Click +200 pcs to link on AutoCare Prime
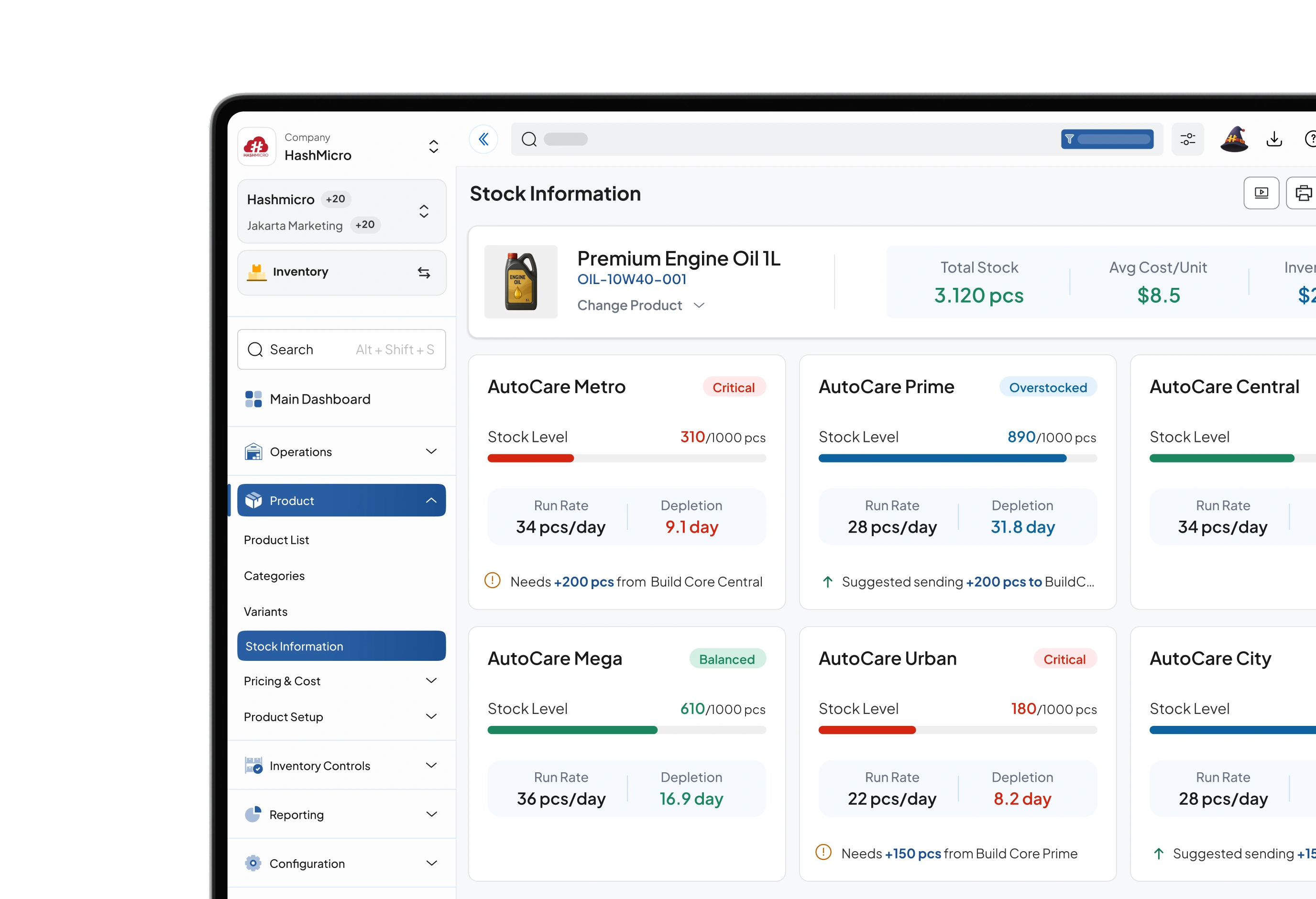This screenshot has width=1316, height=899. 1004,582
